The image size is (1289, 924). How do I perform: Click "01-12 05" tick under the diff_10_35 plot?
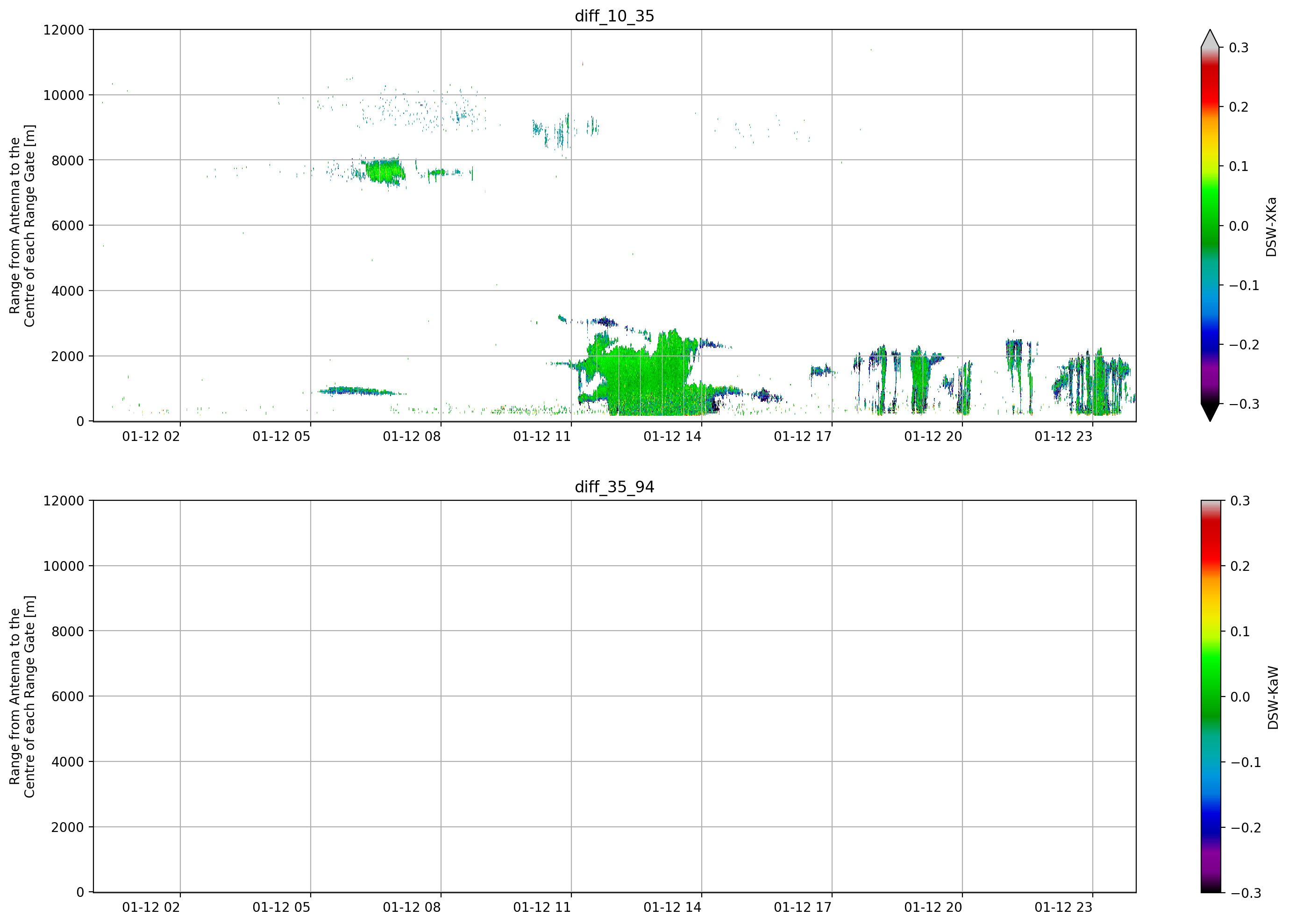[x=281, y=436]
